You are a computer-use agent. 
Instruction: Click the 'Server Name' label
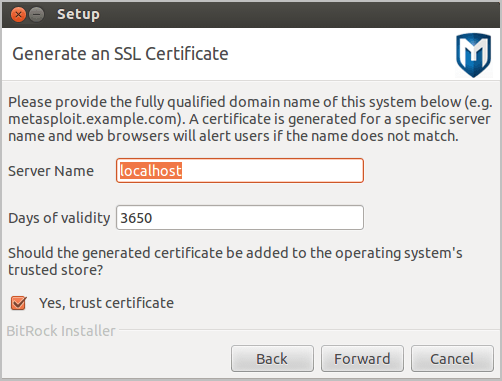tap(51, 171)
